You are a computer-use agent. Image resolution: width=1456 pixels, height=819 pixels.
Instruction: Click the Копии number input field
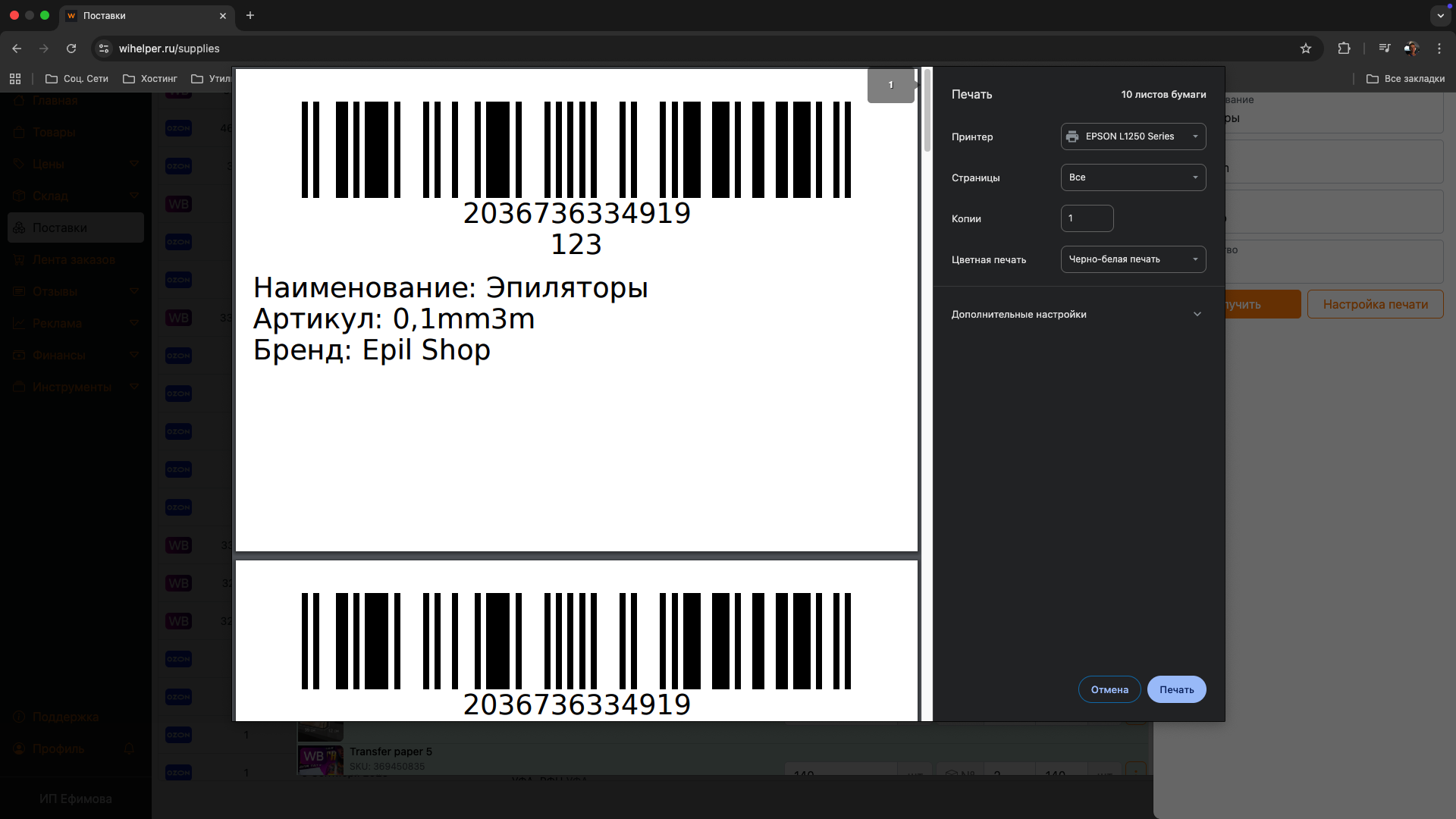(1087, 218)
